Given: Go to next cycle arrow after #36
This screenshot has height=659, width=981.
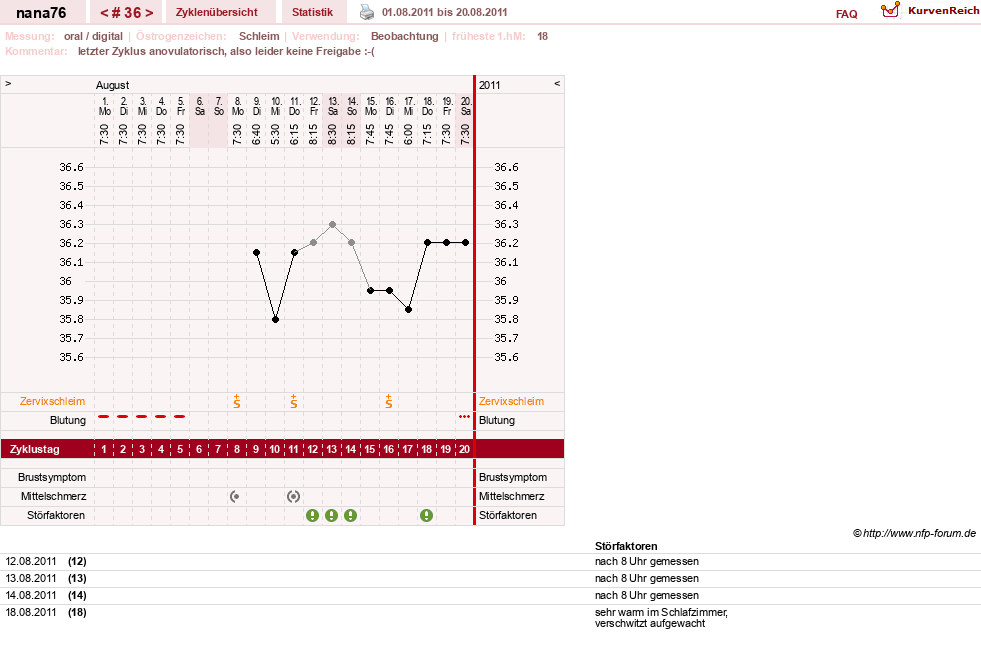Looking at the screenshot, I should click(x=149, y=13).
